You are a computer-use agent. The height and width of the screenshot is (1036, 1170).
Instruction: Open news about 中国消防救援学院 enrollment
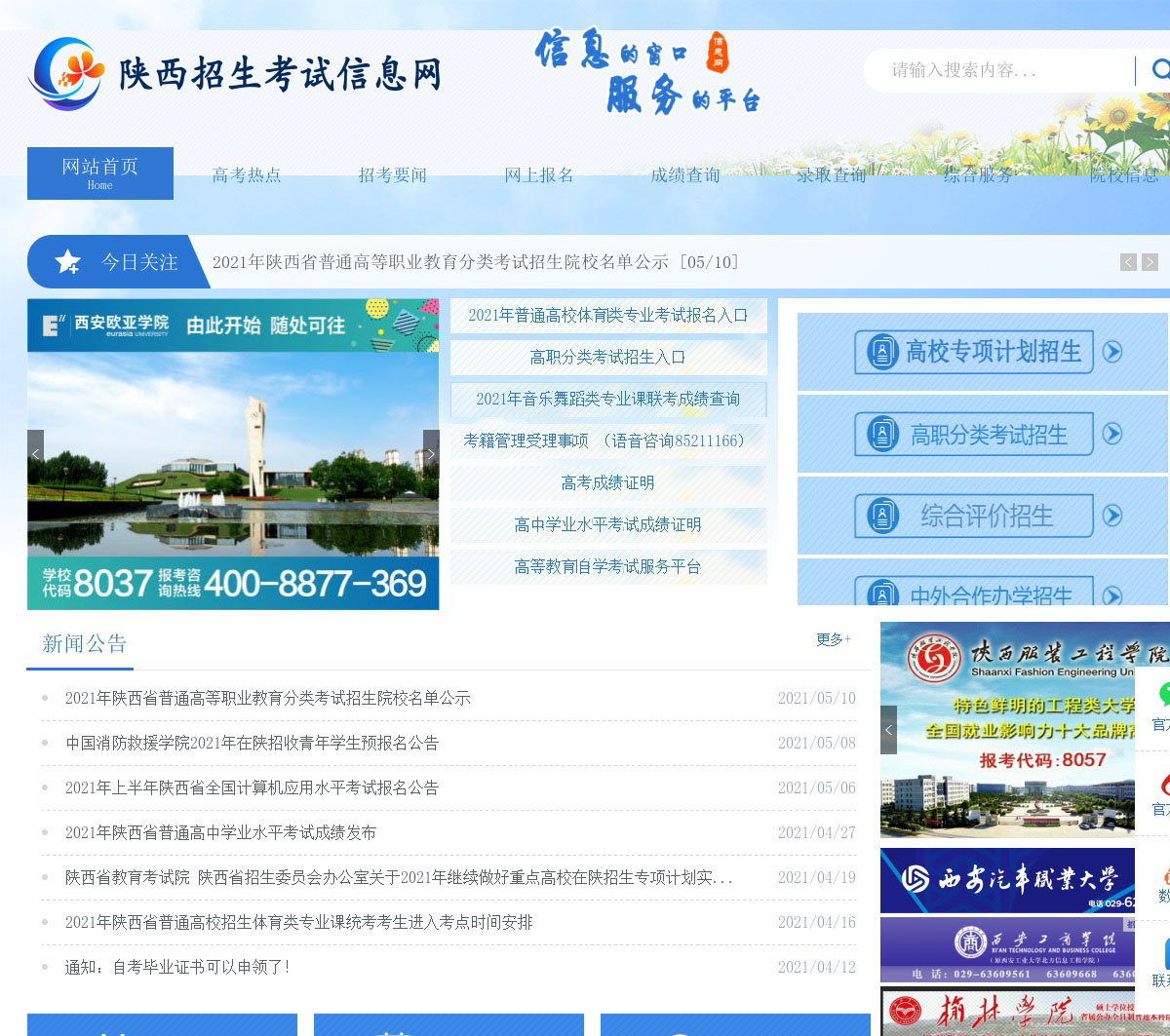click(x=252, y=743)
